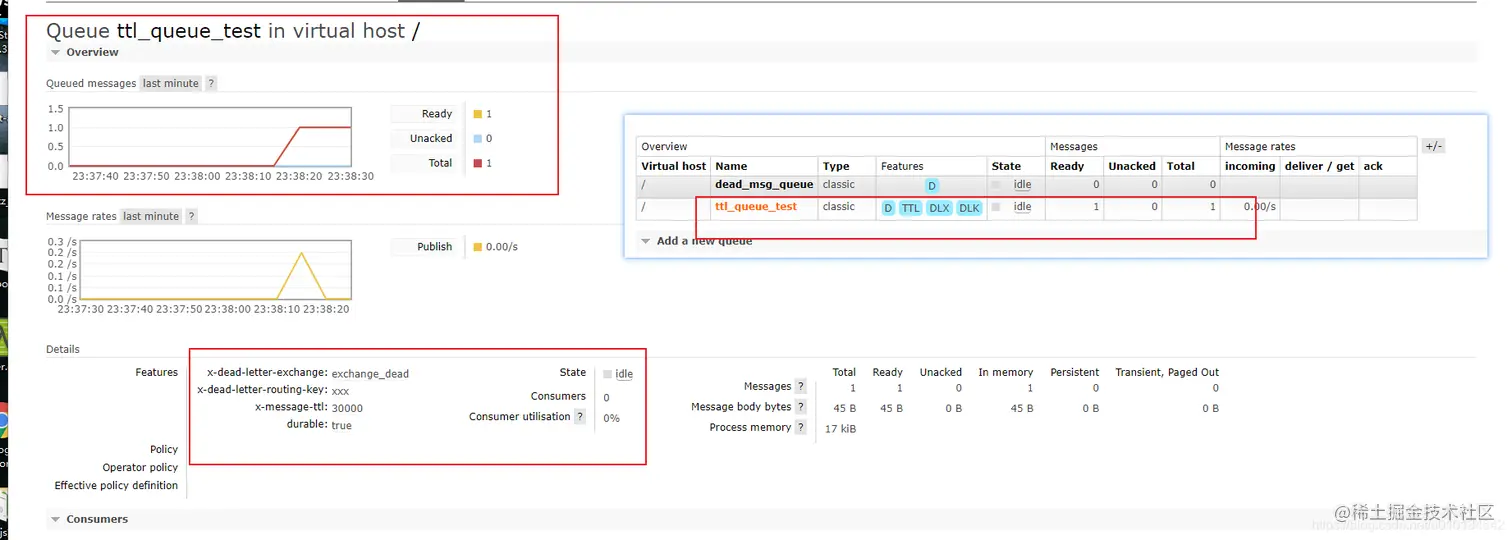Sort queues by Total column header
The image size is (1512, 540).
1181,166
